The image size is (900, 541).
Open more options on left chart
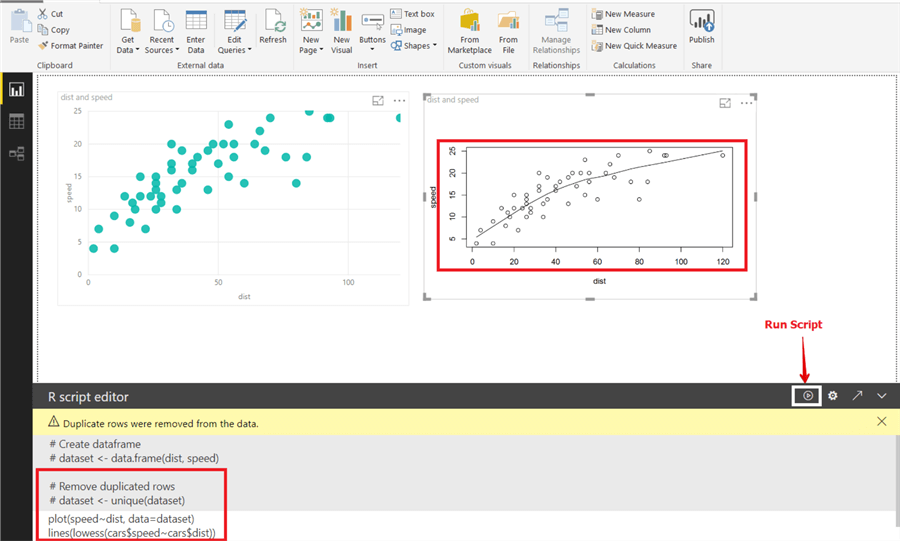pyautogui.click(x=399, y=101)
